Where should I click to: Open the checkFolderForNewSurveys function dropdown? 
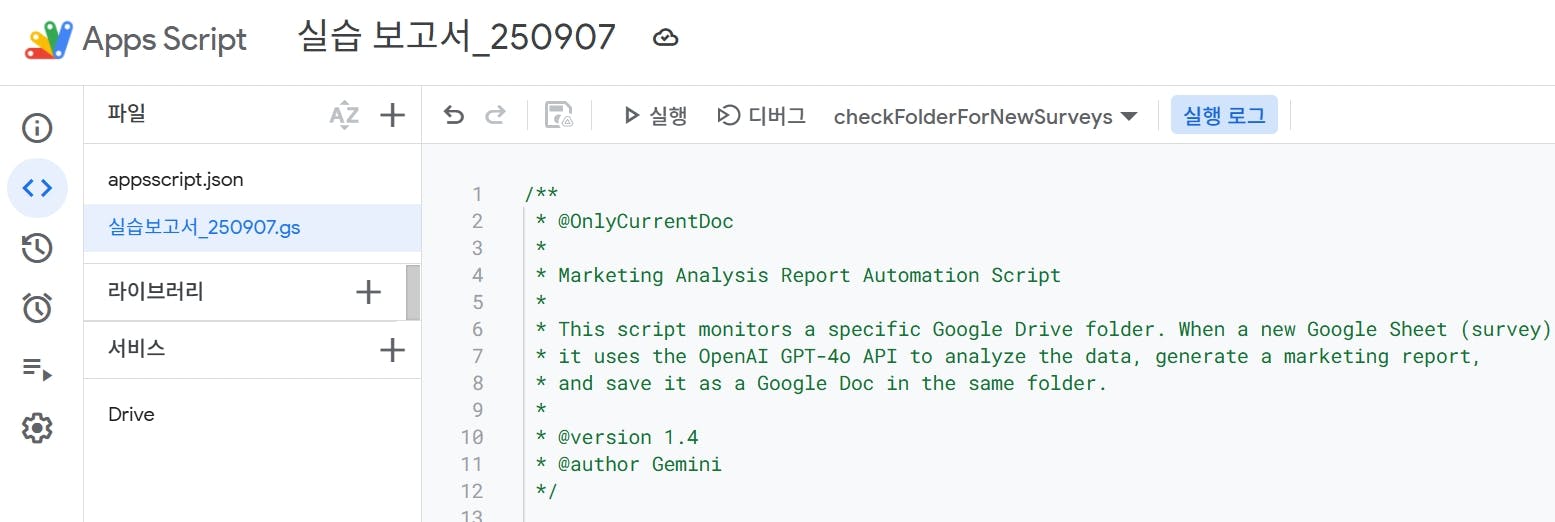pos(985,117)
